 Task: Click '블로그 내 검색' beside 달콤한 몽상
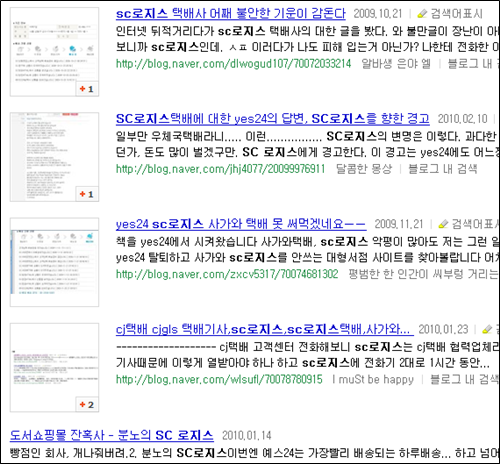[x=443, y=169]
